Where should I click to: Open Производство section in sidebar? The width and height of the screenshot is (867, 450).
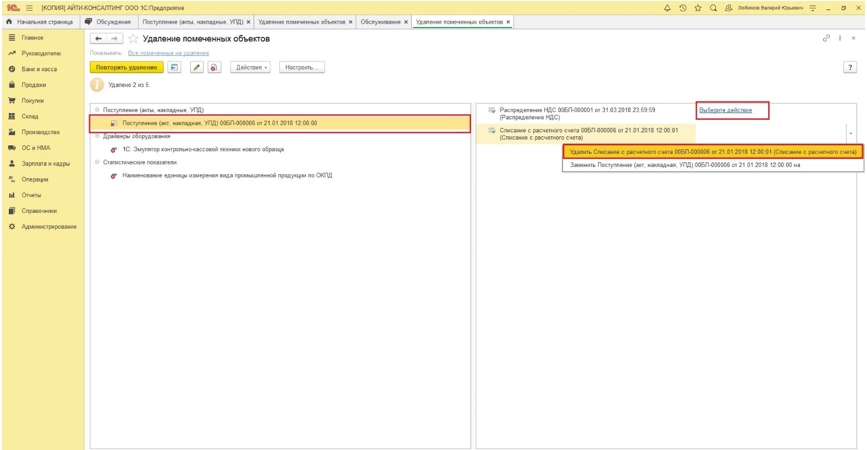pos(40,132)
